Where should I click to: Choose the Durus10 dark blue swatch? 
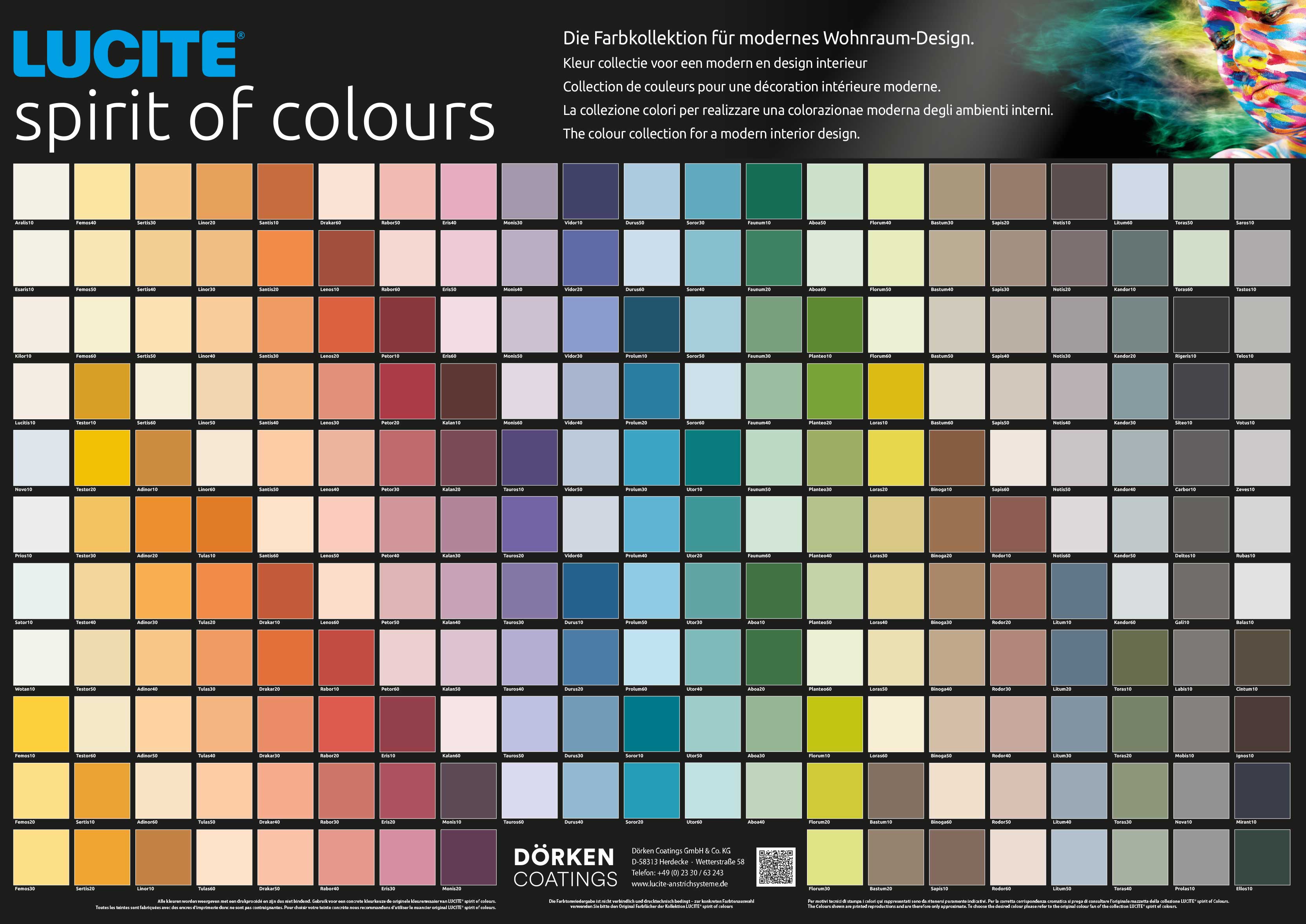coord(591,591)
